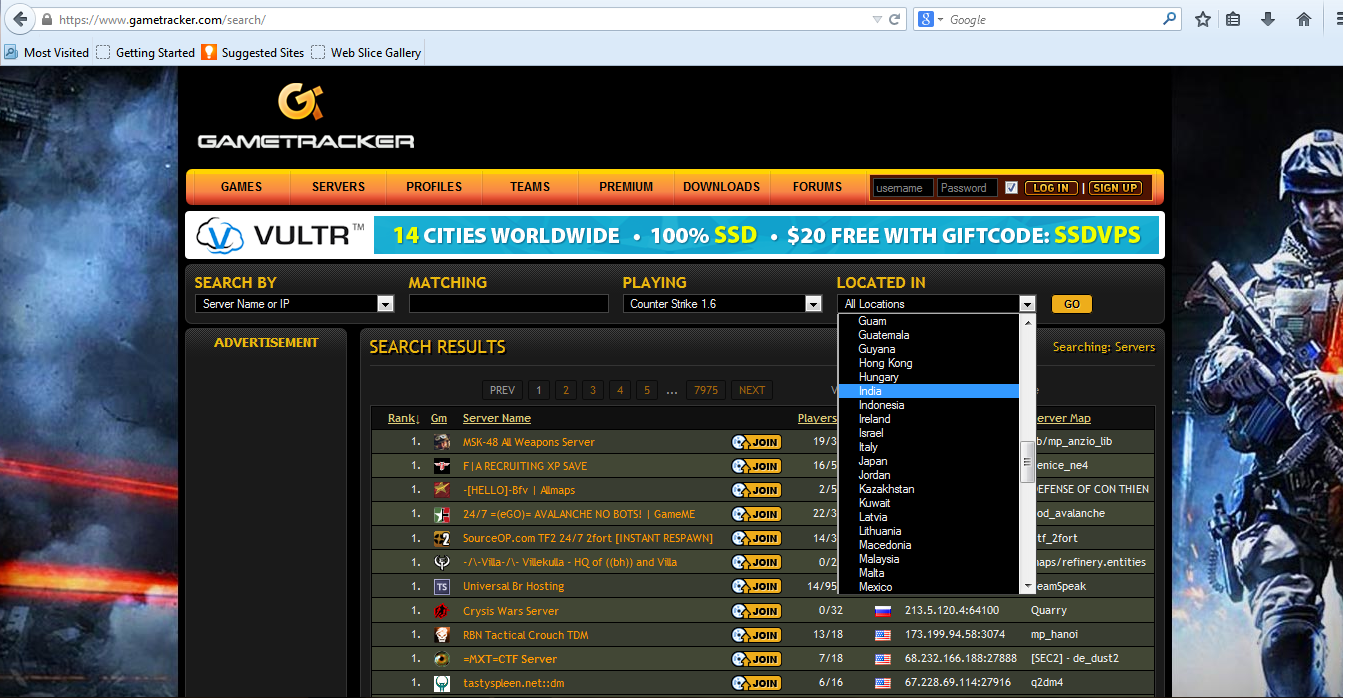The height and width of the screenshot is (698, 1366).
Task: Open Web Slice Gallery bookmark
Action: tap(366, 53)
